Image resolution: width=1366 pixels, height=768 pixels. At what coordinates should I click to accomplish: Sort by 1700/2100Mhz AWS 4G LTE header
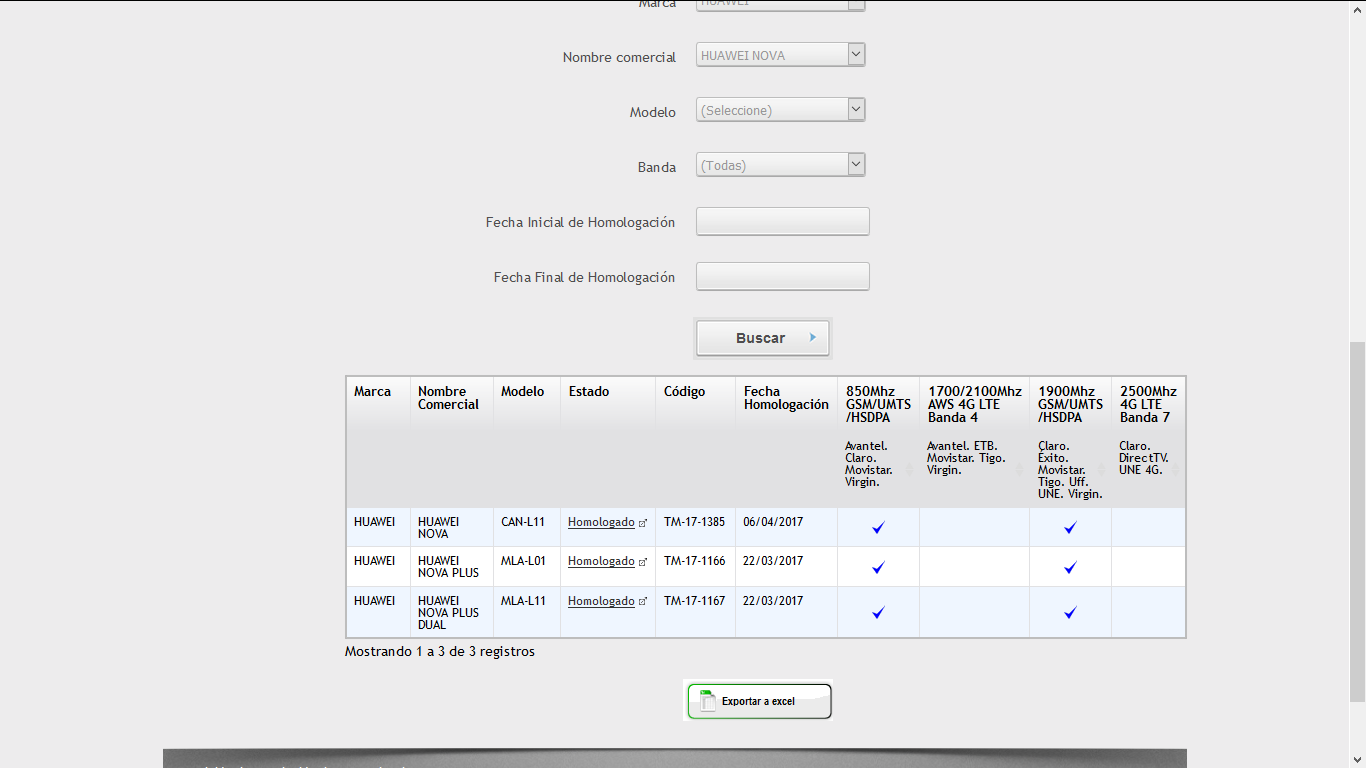[x=975, y=442]
